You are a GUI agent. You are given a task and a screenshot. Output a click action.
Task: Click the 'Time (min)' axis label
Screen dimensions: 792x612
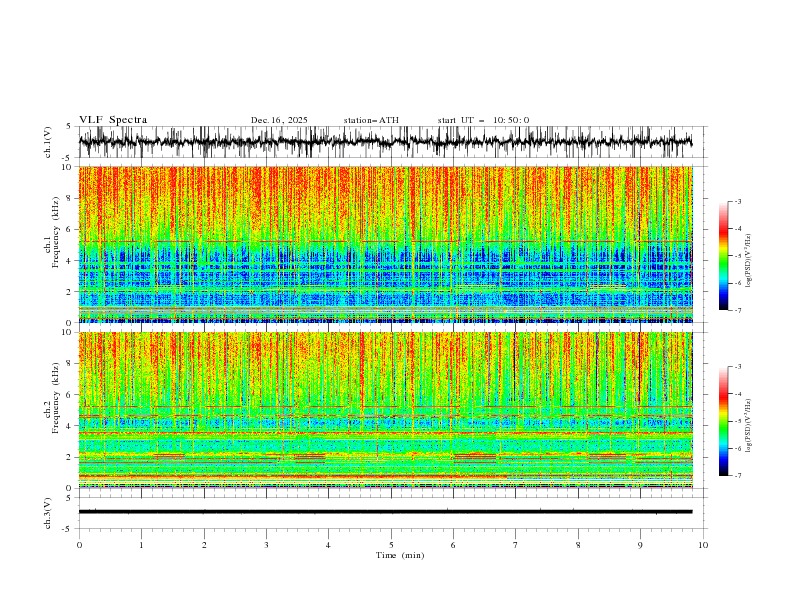click(400, 555)
